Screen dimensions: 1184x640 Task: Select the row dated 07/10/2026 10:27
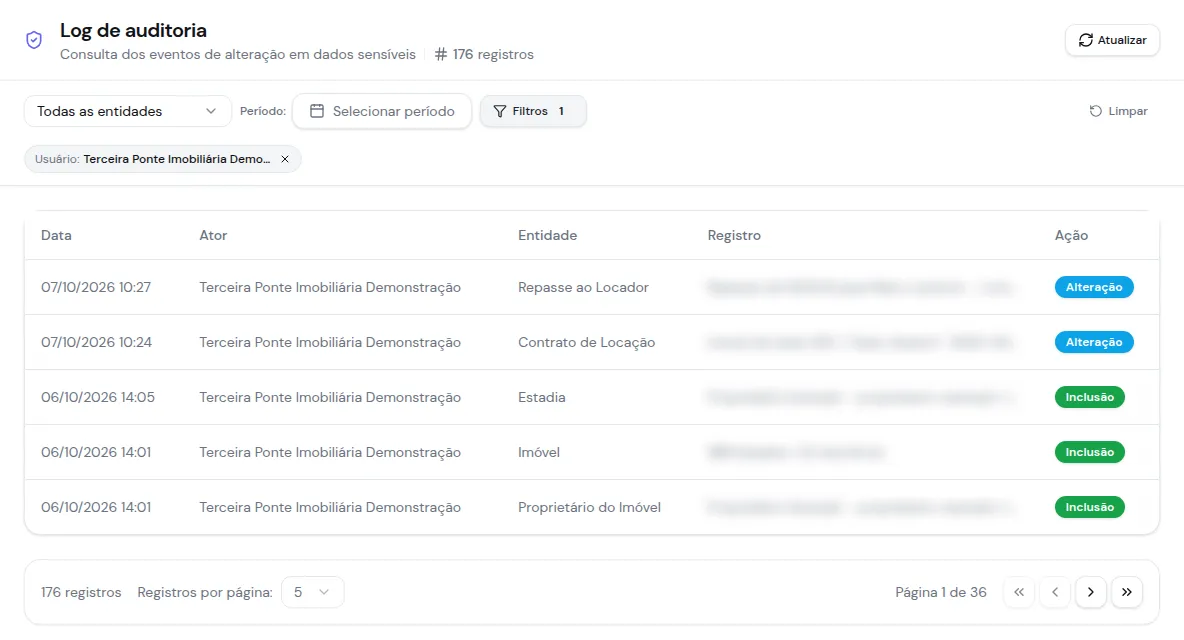click(592, 288)
